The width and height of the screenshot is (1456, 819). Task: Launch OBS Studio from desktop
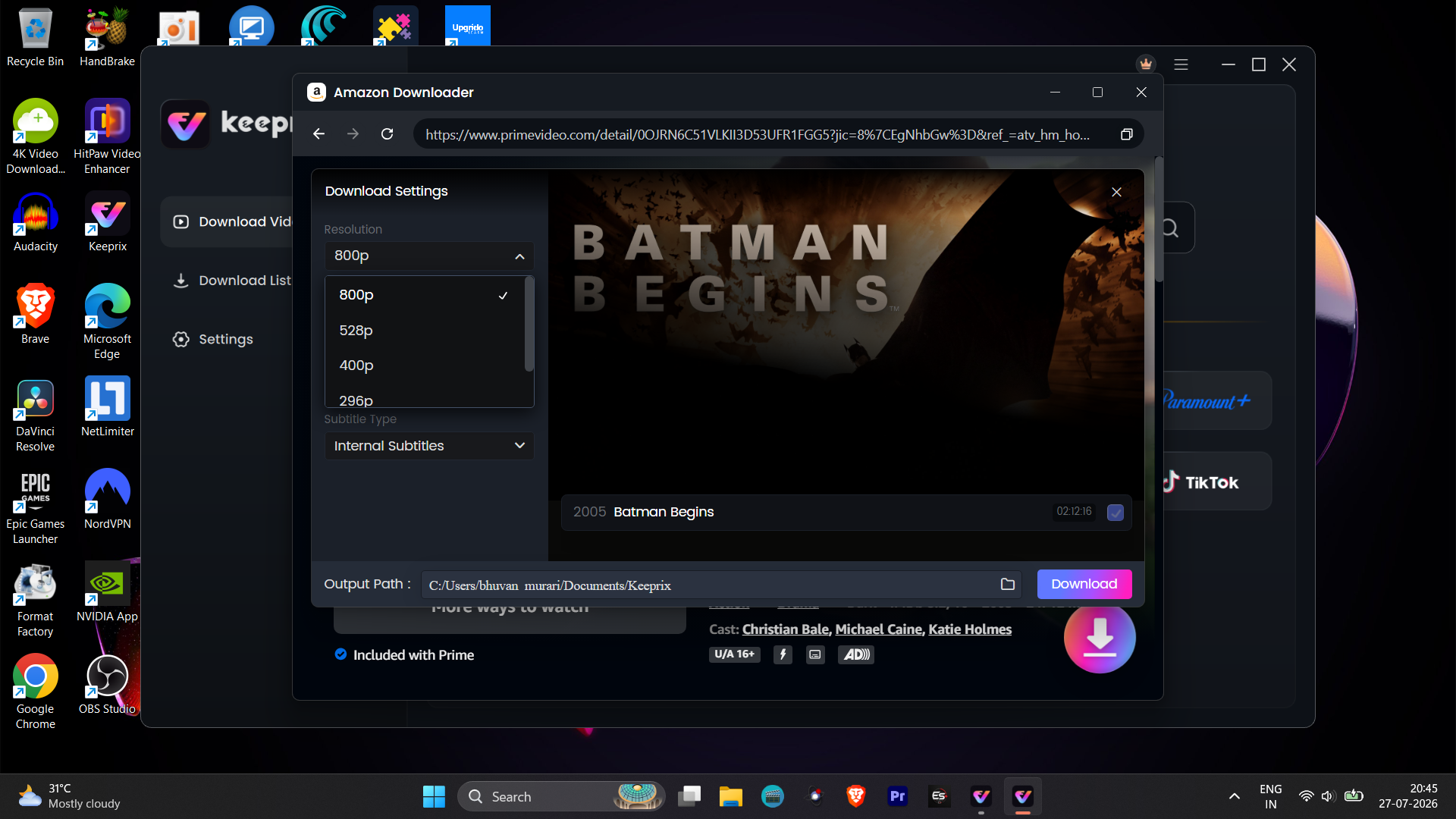coord(107,685)
